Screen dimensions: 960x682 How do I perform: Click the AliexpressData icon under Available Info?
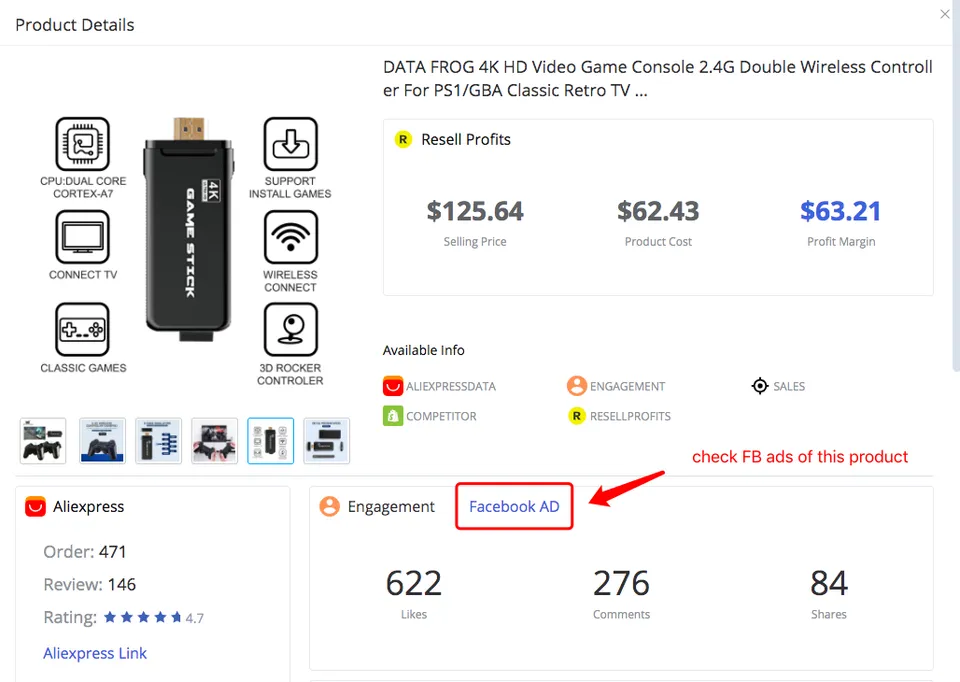[x=392, y=386]
